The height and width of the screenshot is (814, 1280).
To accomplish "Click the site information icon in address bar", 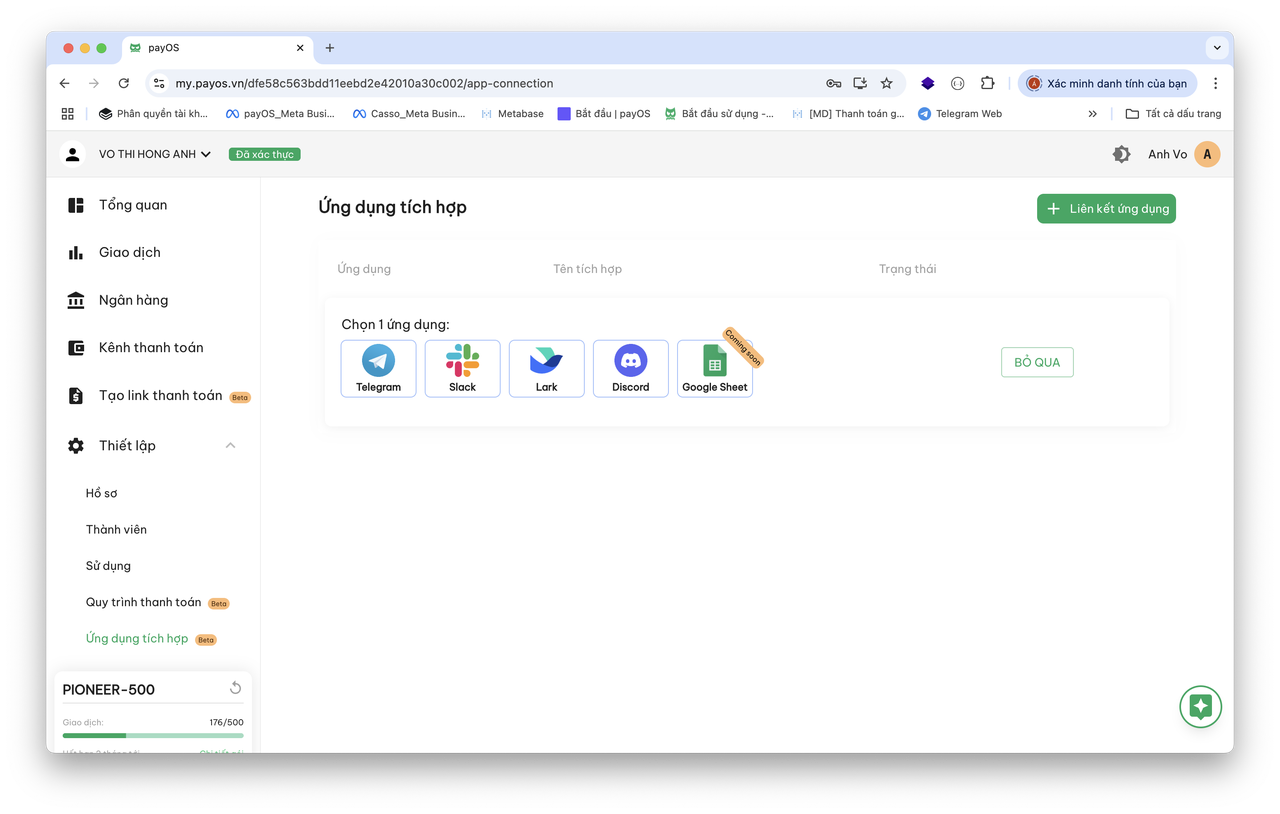I will [x=159, y=83].
